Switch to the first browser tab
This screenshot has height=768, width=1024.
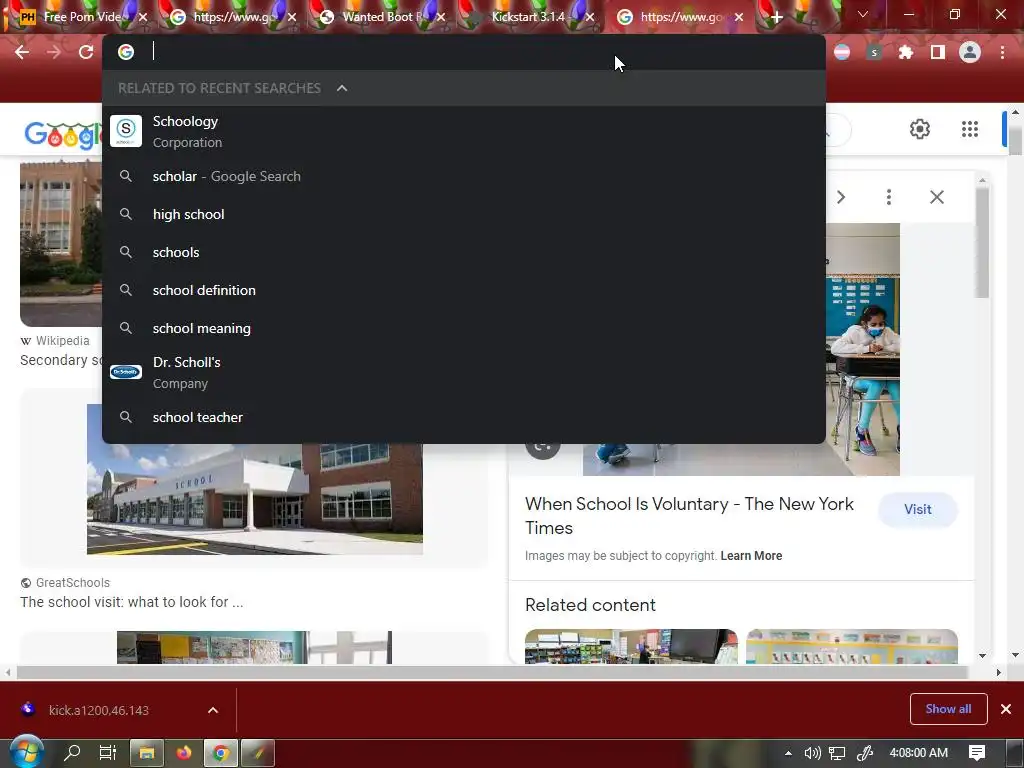80,17
